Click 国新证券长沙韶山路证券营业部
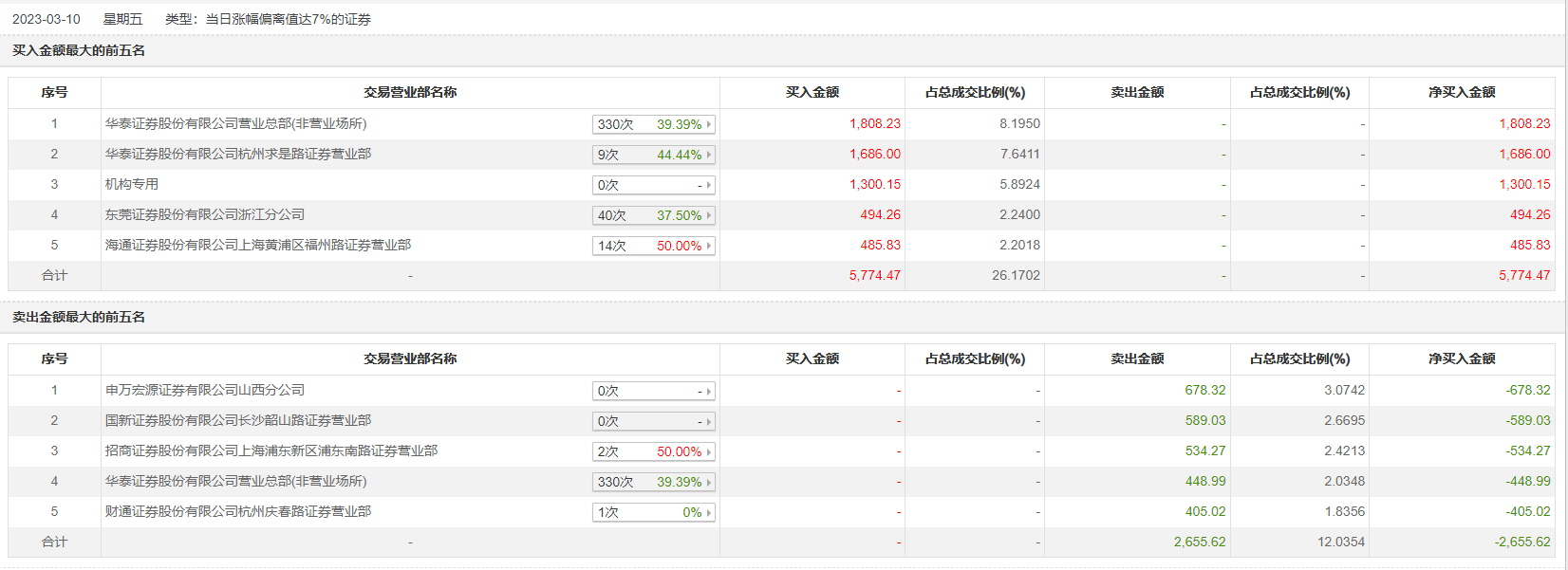 pyautogui.click(x=237, y=420)
